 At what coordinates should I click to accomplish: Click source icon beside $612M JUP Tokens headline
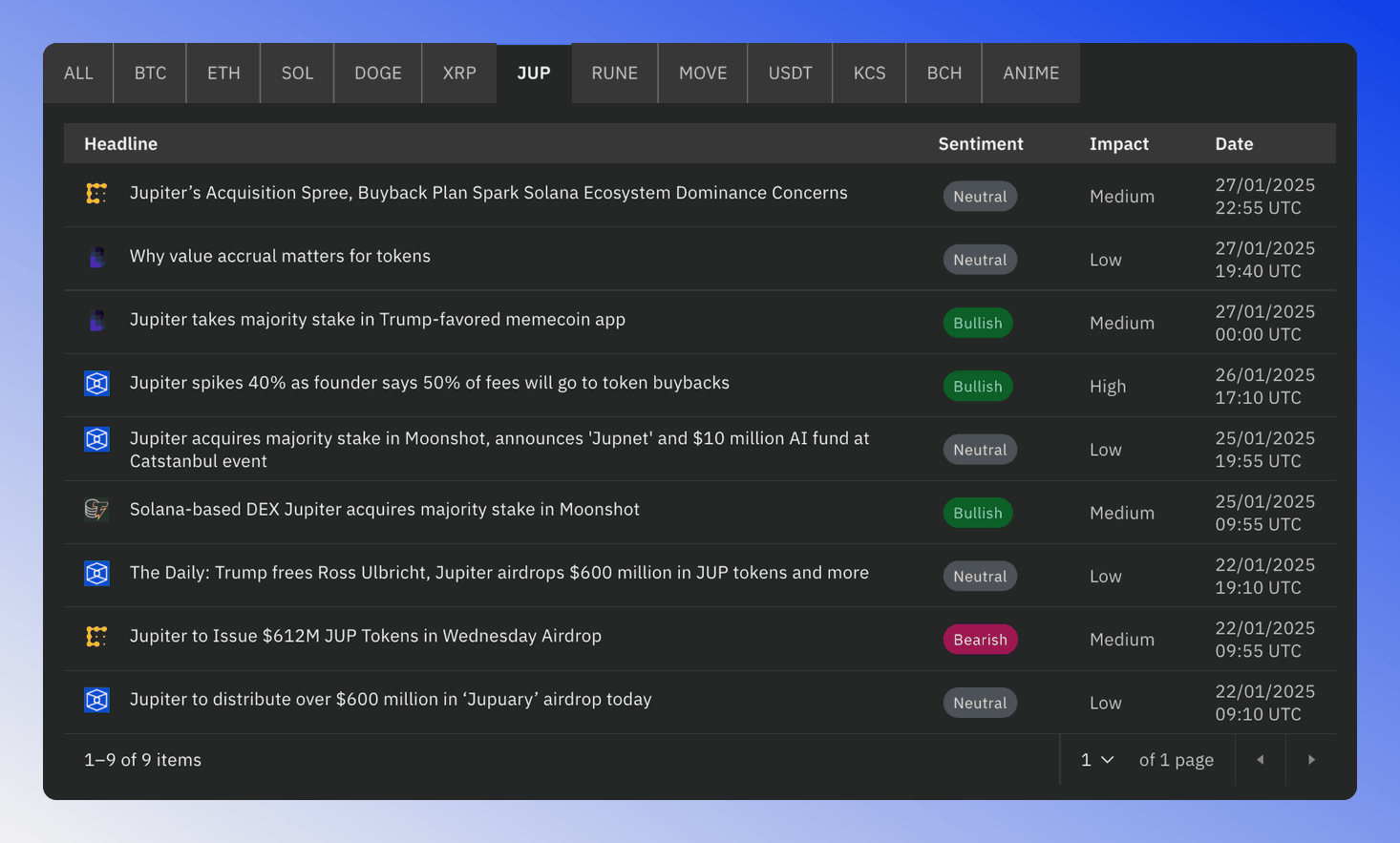click(96, 637)
